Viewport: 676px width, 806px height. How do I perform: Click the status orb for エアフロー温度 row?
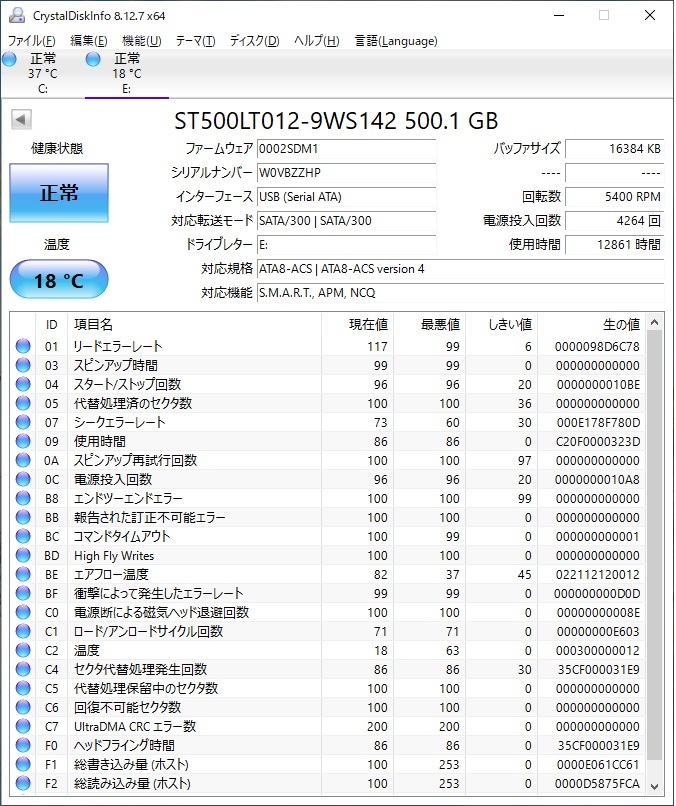pos(23,574)
